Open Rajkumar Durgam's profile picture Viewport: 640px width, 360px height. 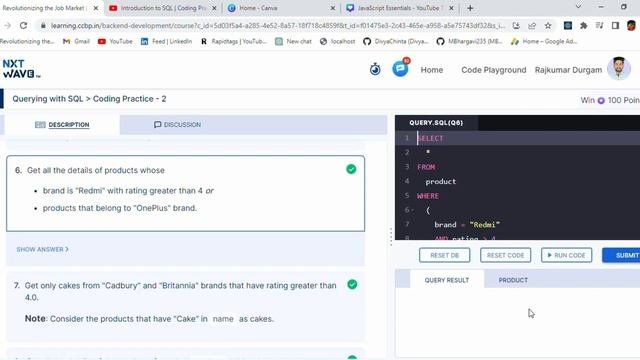coord(619,69)
